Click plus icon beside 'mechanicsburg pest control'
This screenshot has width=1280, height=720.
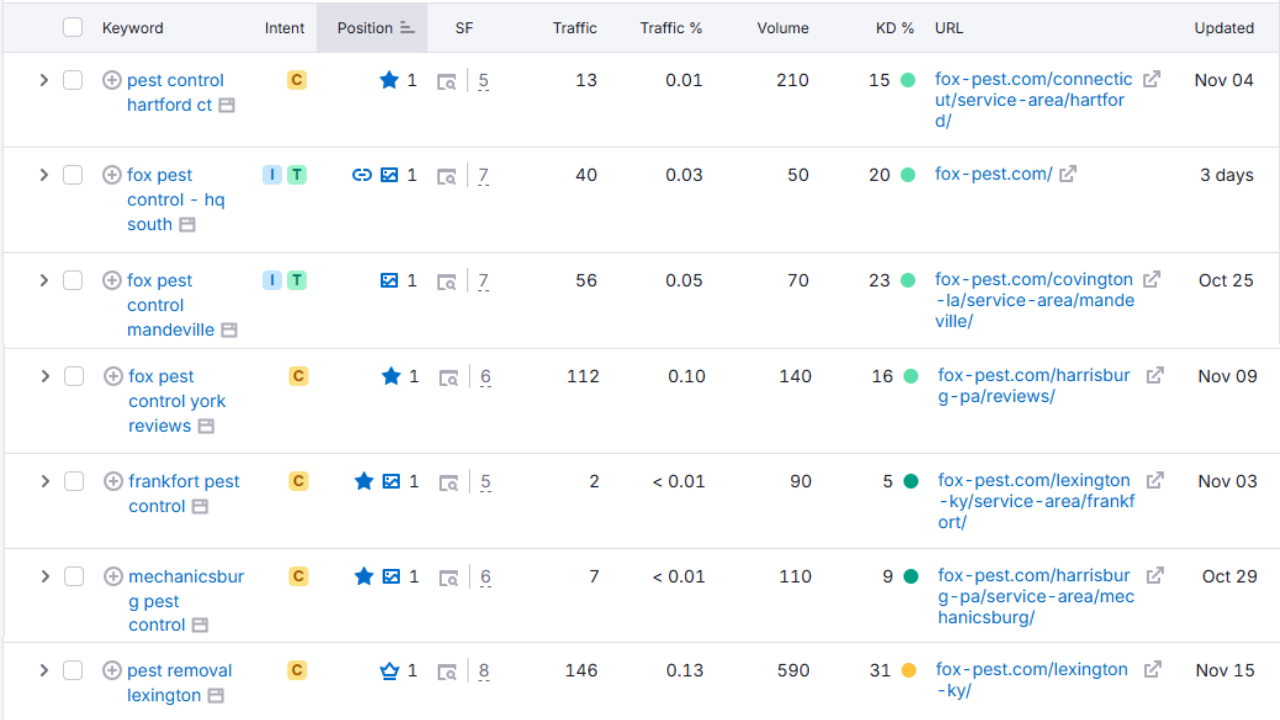click(x=114, y=576)
